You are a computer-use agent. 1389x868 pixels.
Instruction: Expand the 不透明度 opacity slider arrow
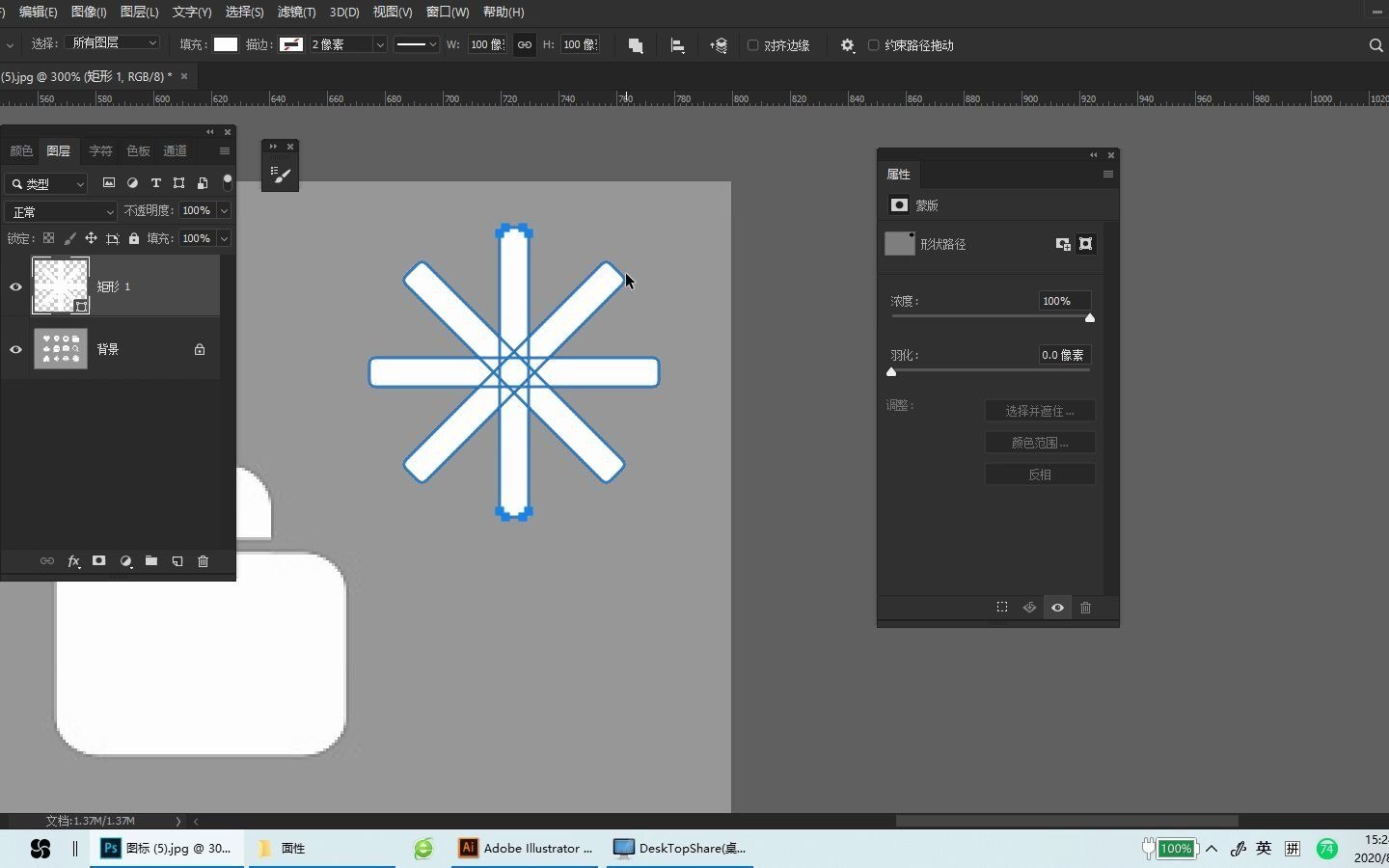tap(224, 210)
